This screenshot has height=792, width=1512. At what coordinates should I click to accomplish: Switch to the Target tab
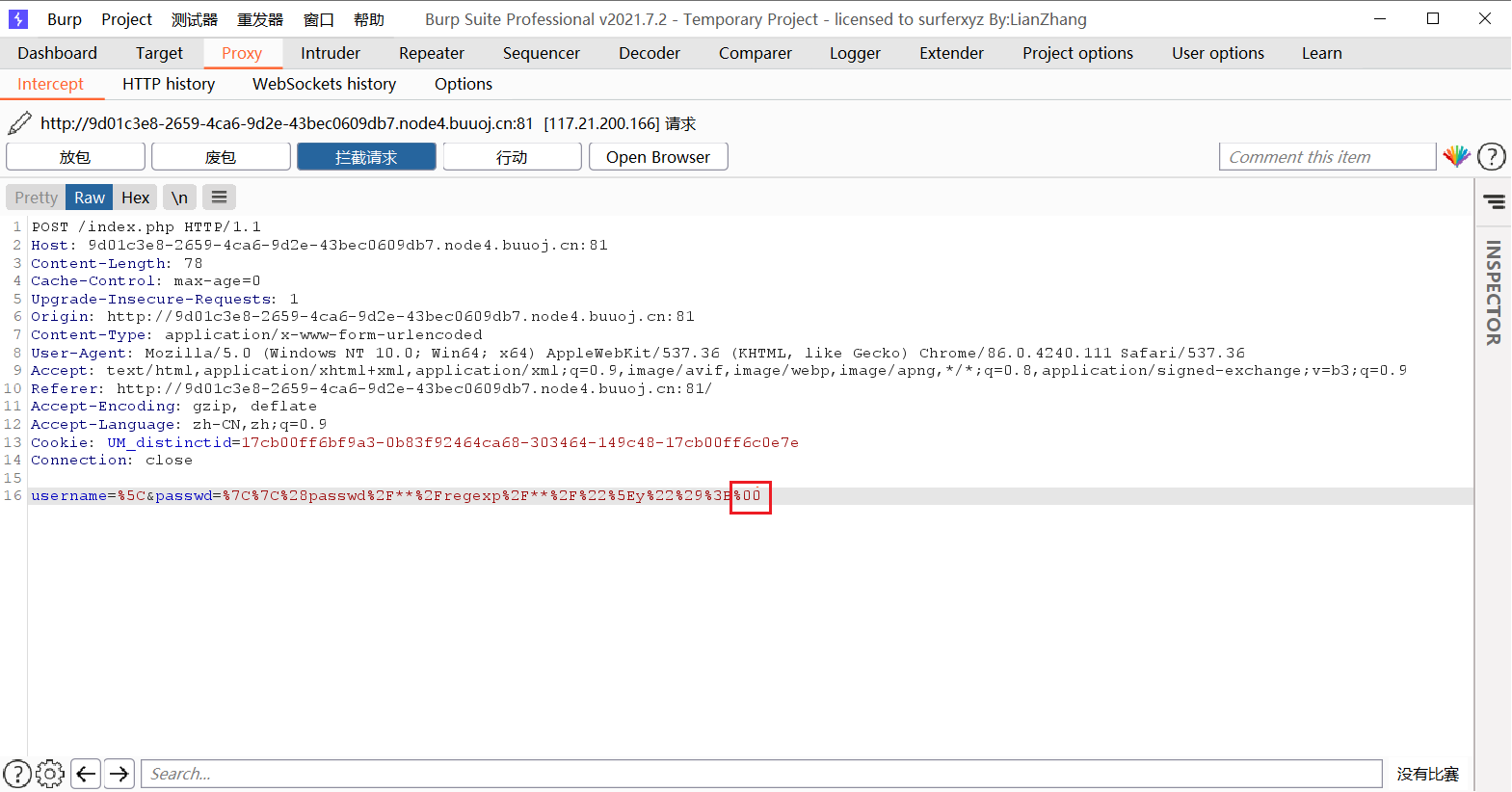point(159,53)
